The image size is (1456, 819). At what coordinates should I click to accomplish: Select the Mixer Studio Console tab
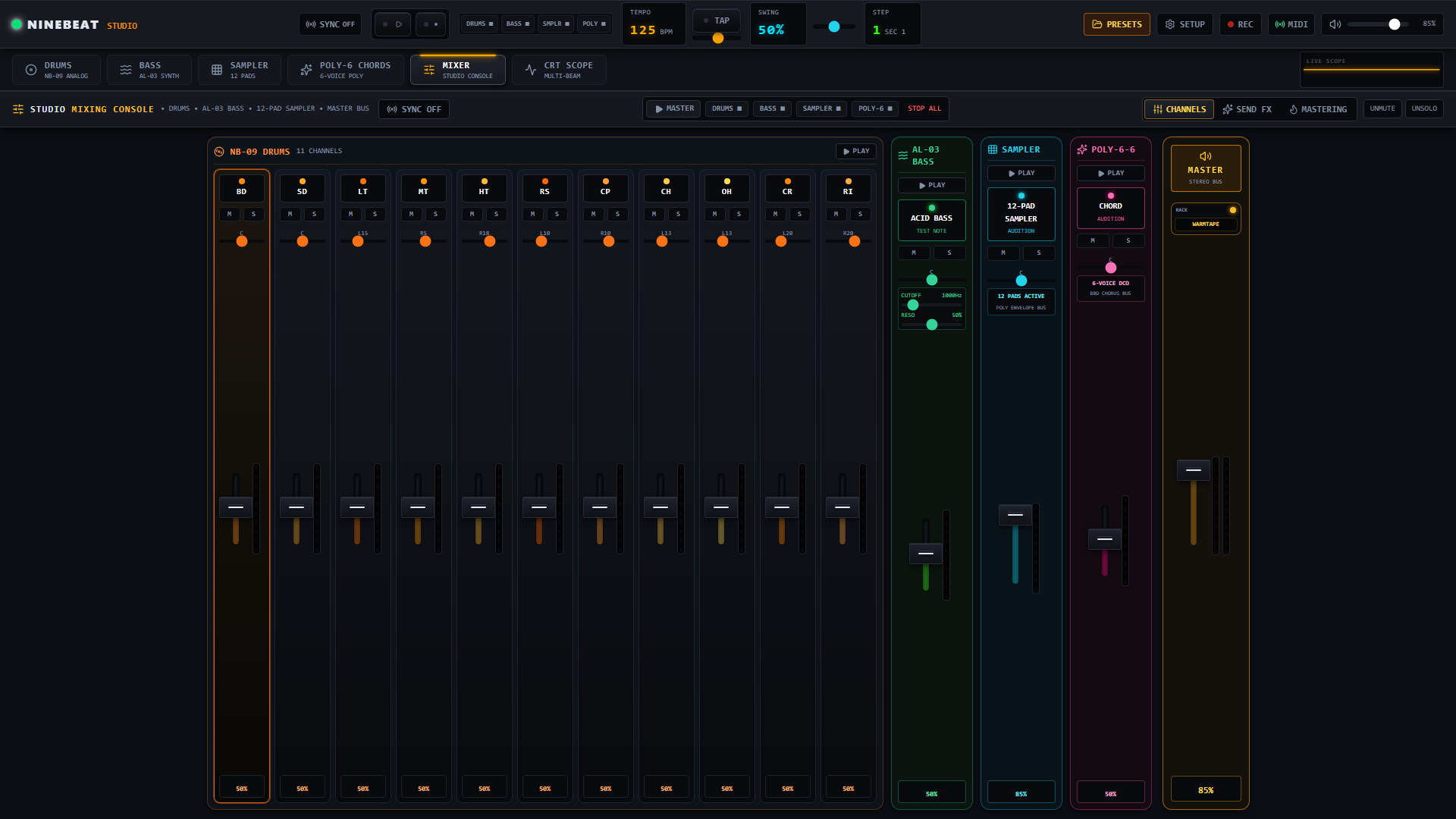(x=458, y=70)
